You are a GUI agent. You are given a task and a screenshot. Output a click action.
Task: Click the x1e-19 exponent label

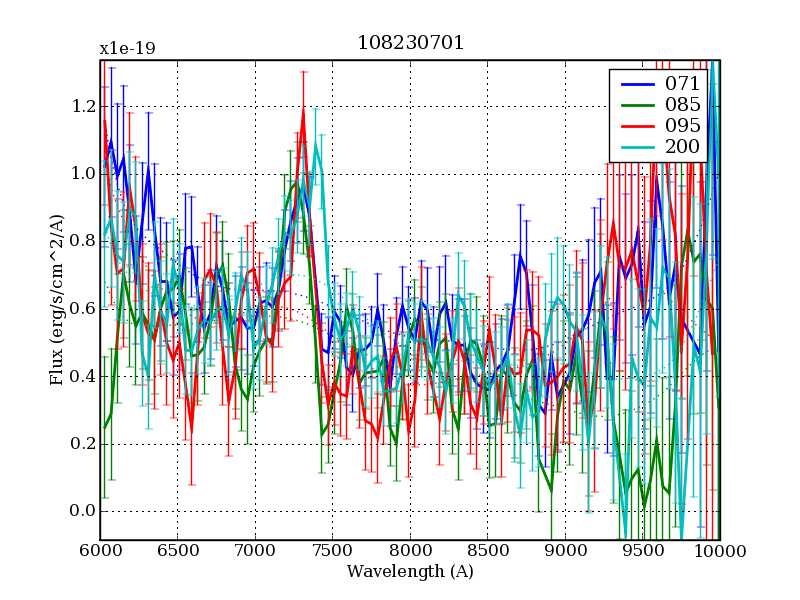127,49
